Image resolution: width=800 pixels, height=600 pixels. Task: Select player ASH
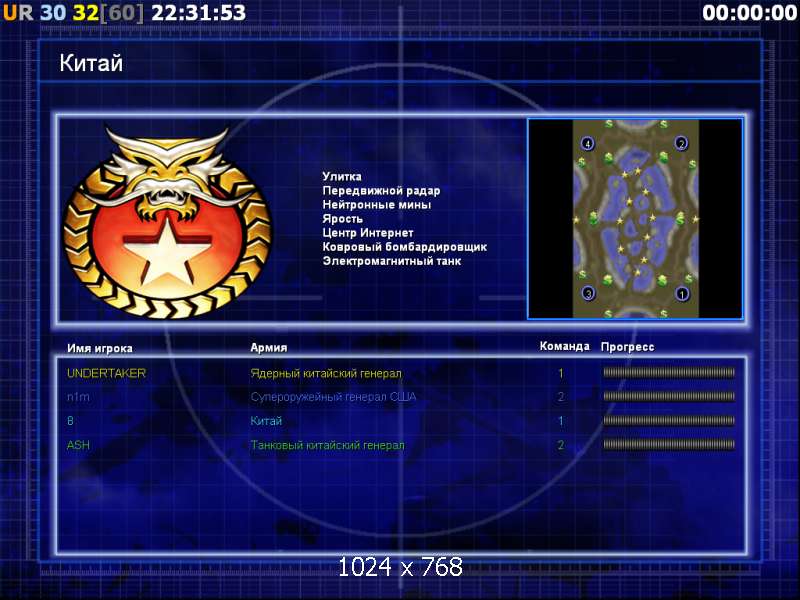pos(78,445)
